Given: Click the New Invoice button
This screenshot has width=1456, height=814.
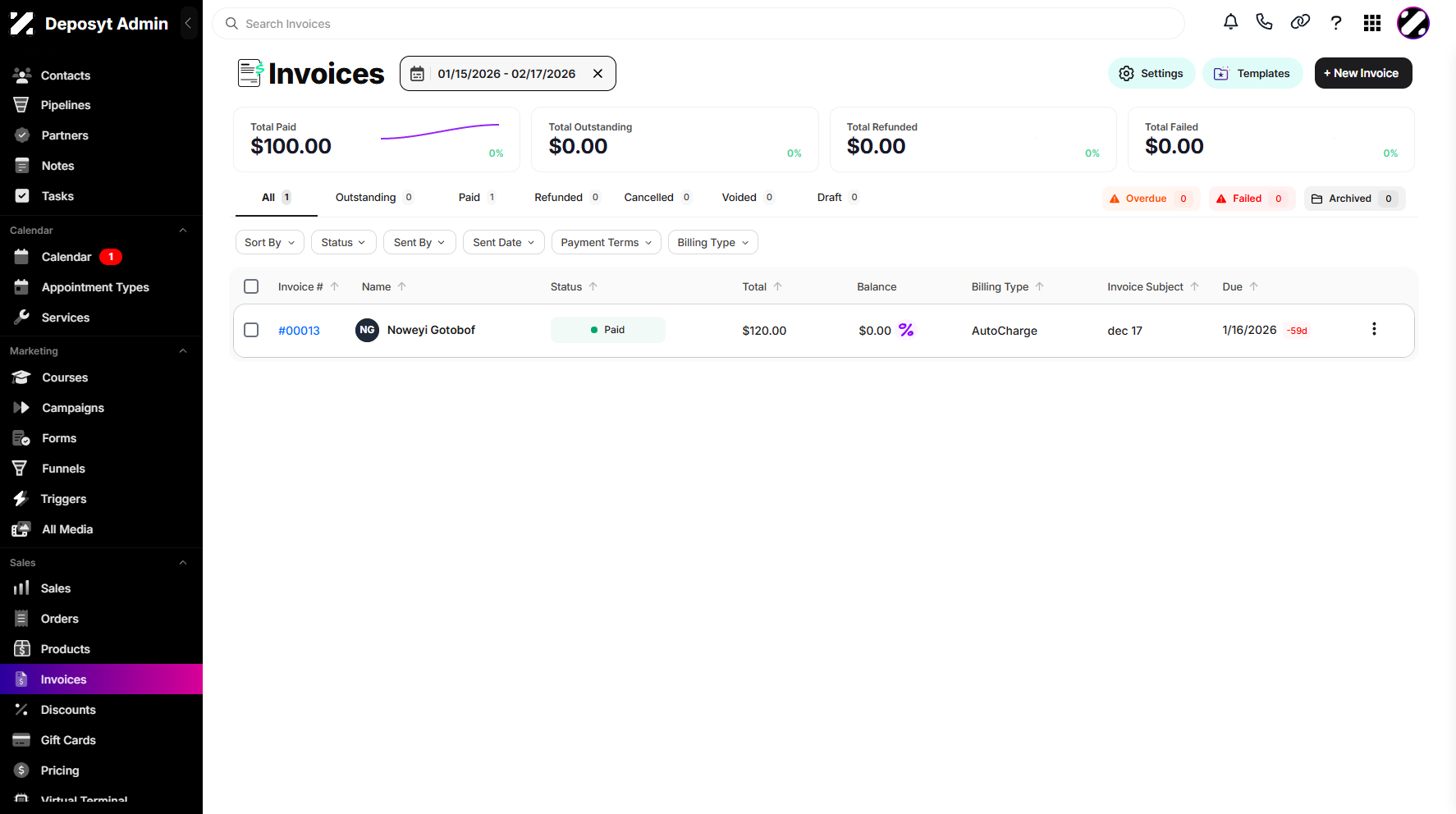Looking at the screenshot, I should coord(1363,73).
